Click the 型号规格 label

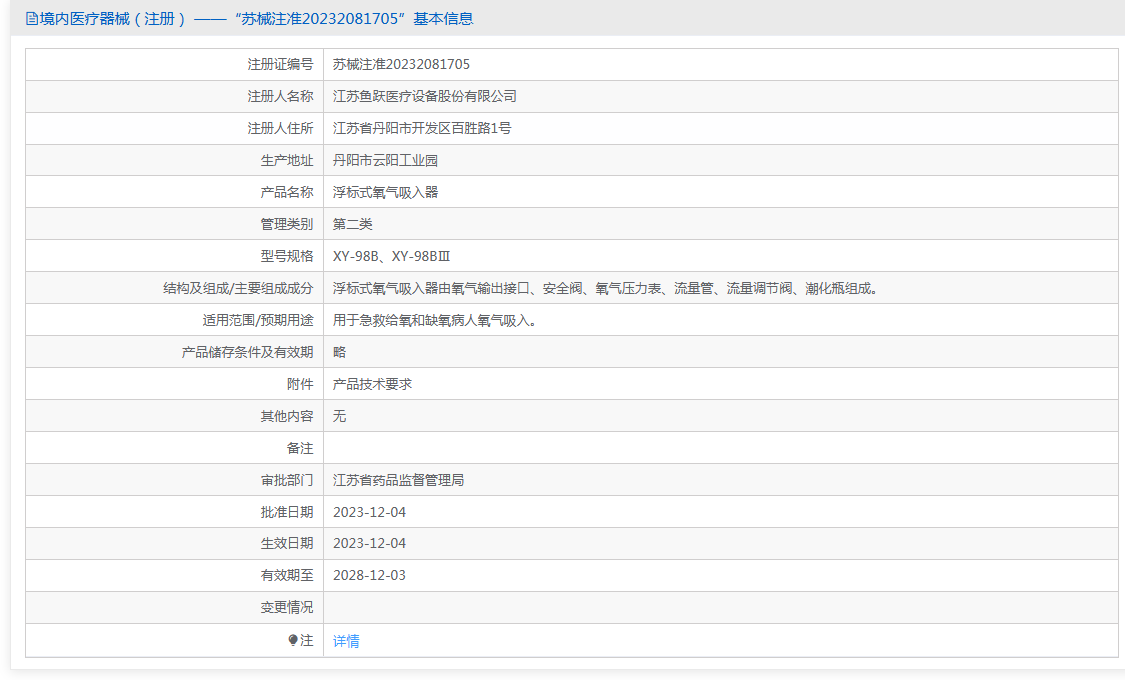click(287, 256)
